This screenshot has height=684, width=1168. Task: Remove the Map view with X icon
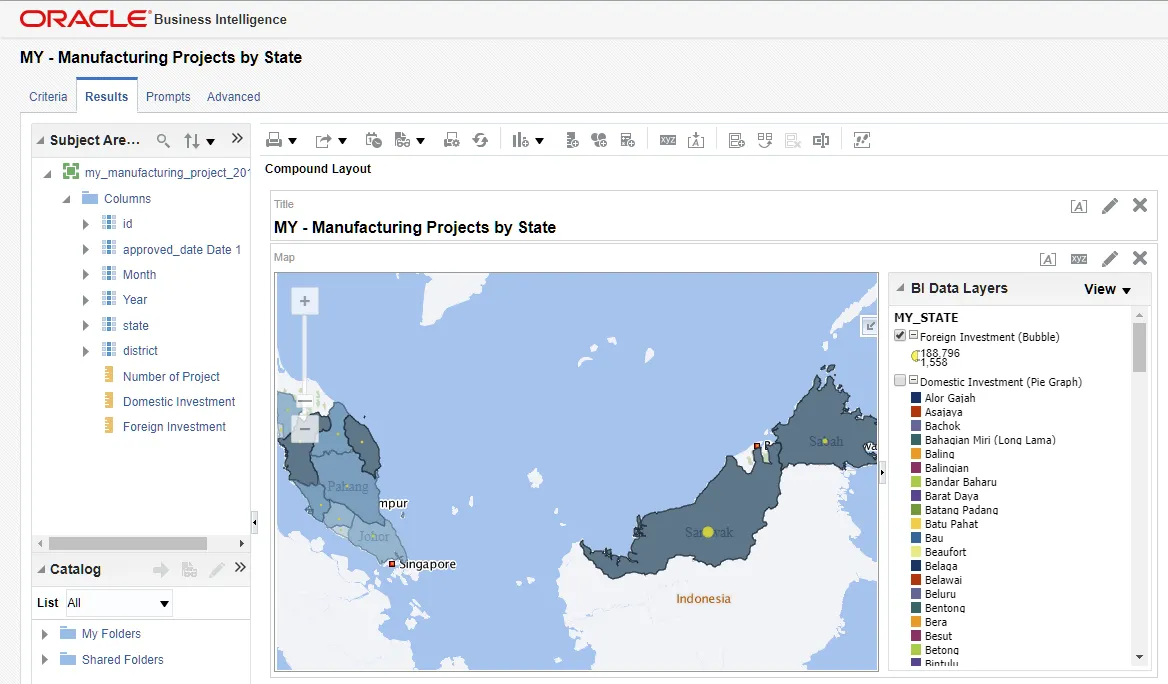point(1139,259)
